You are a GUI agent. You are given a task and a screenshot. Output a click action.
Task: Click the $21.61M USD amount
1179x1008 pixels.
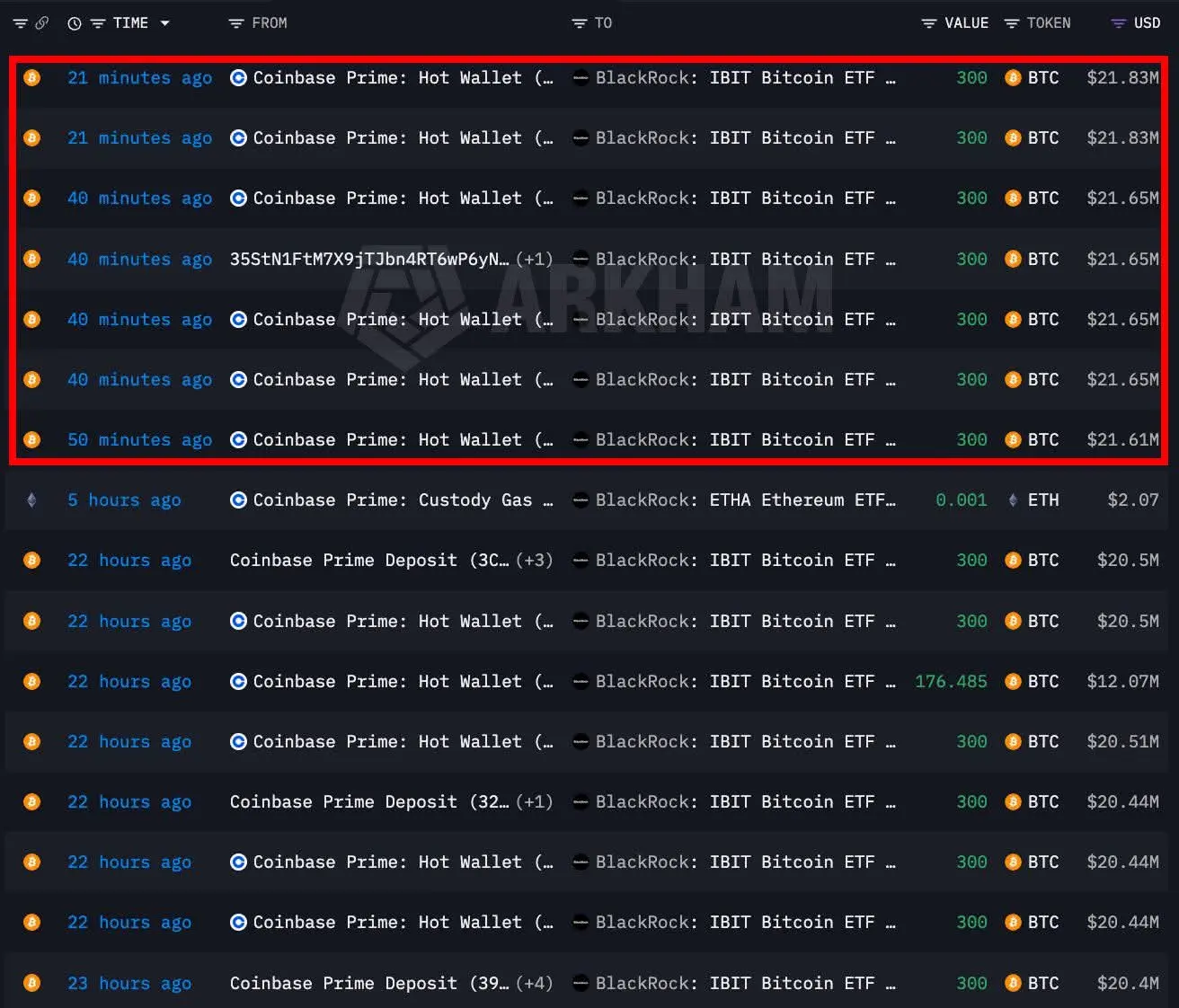coord(1123,440)
